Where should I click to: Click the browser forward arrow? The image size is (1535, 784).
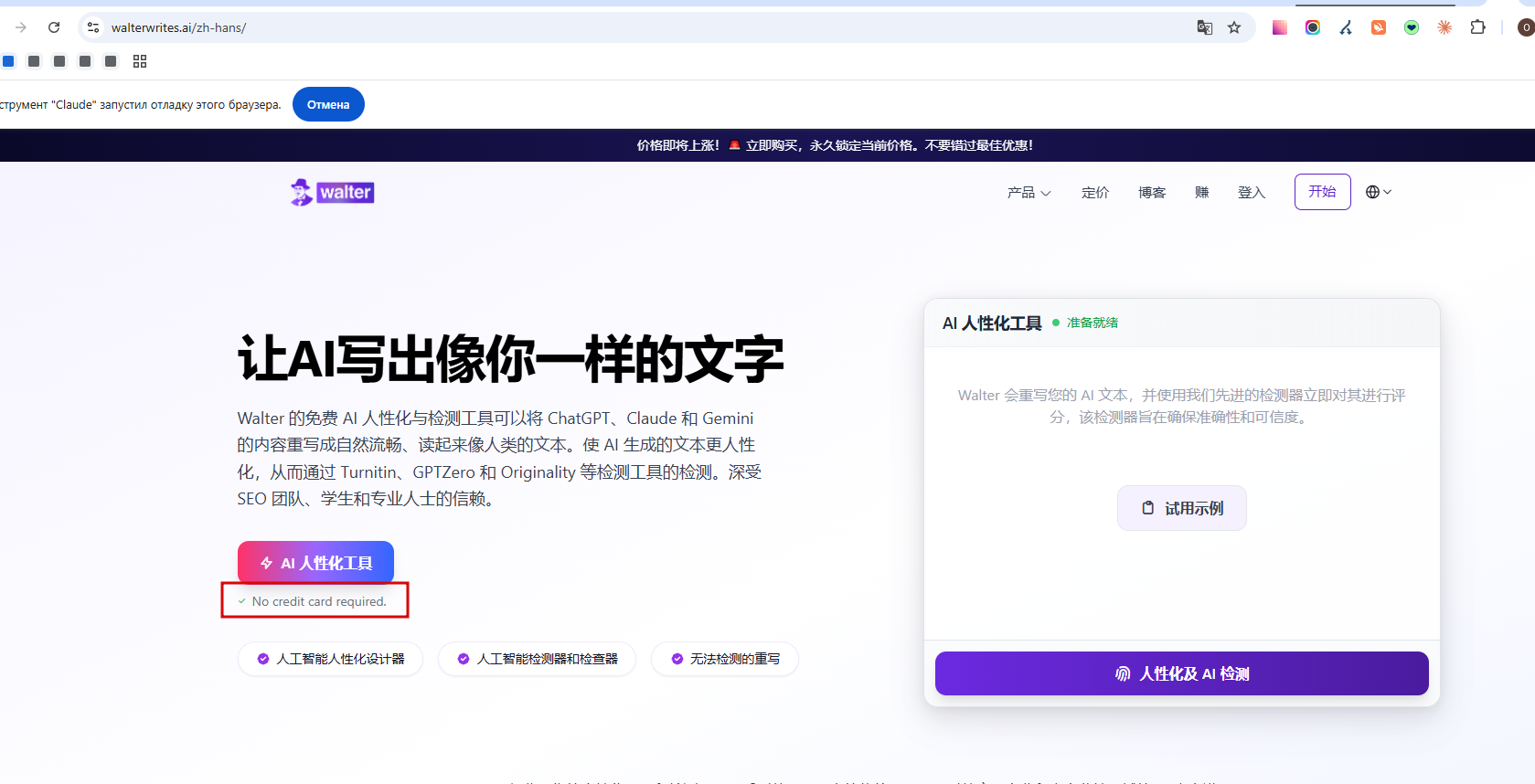coord(21,27)
